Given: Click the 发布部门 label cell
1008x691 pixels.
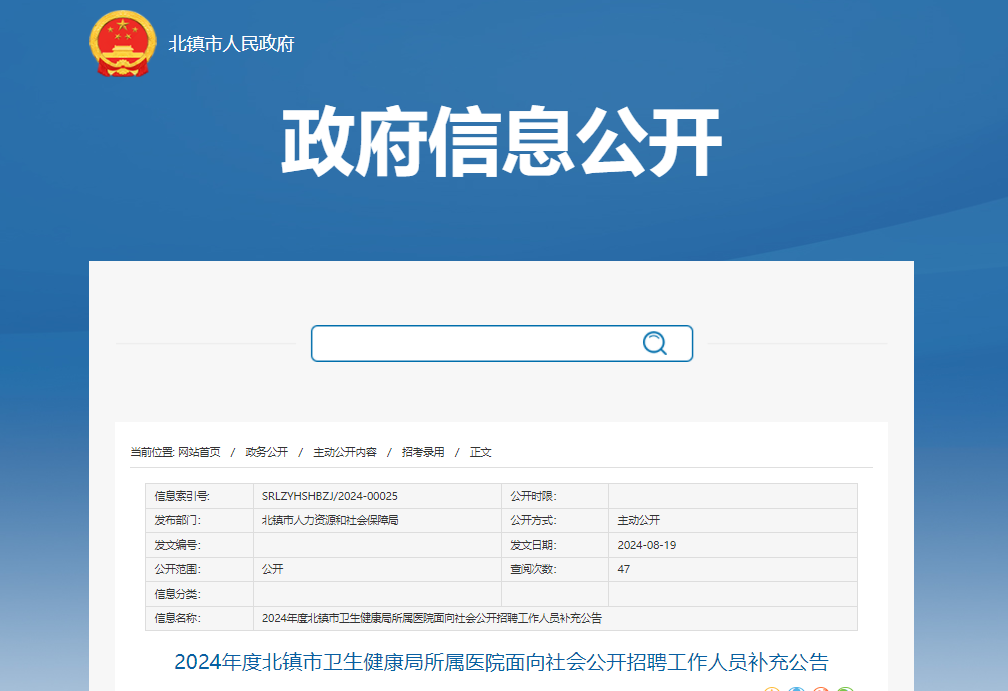Looking at the screenshot, I should click(x=199, y=520).
